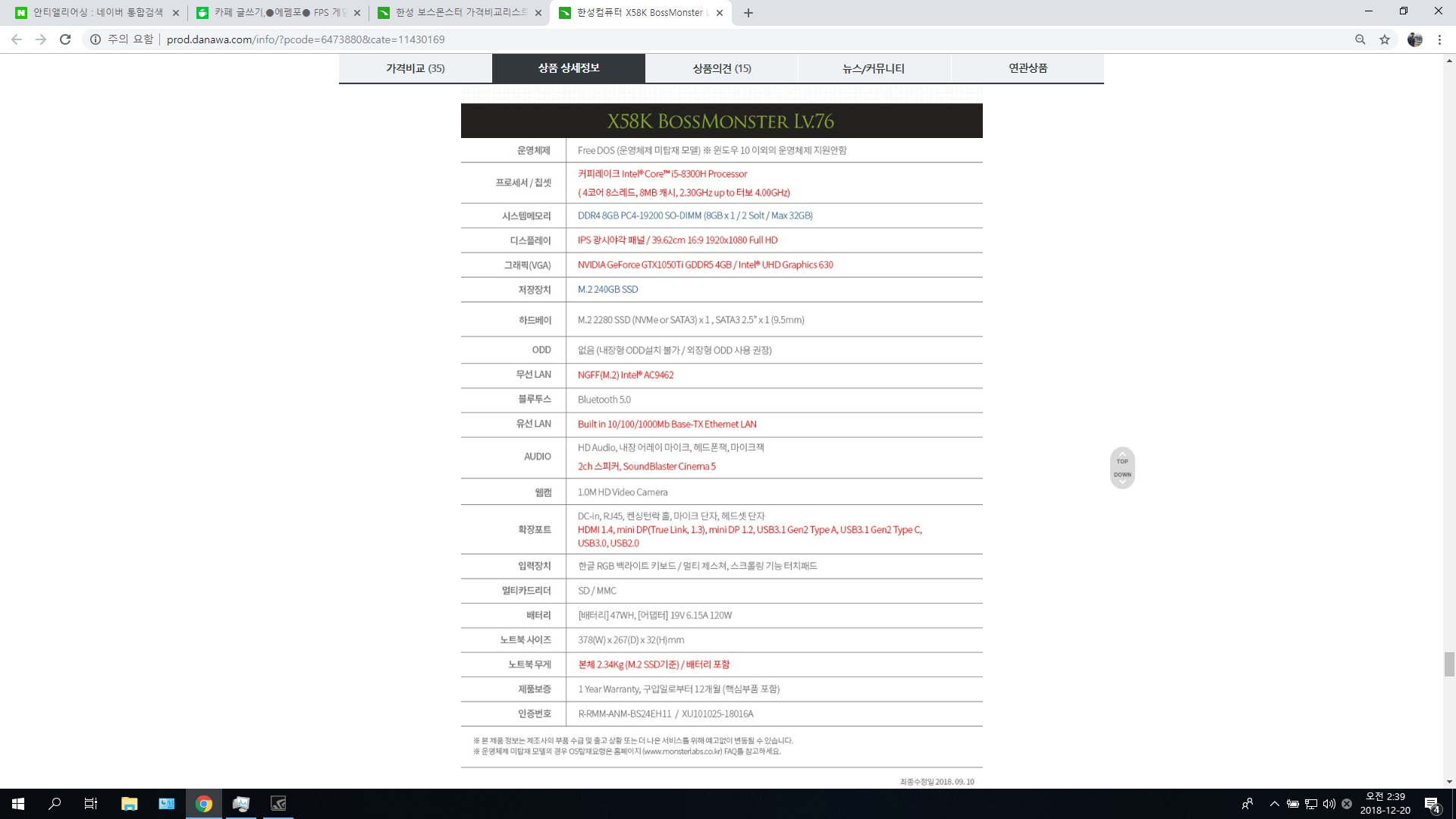Select the DDR4 8GB PC4-19200 memory text

pyautogui.click(x=695, y=215)
